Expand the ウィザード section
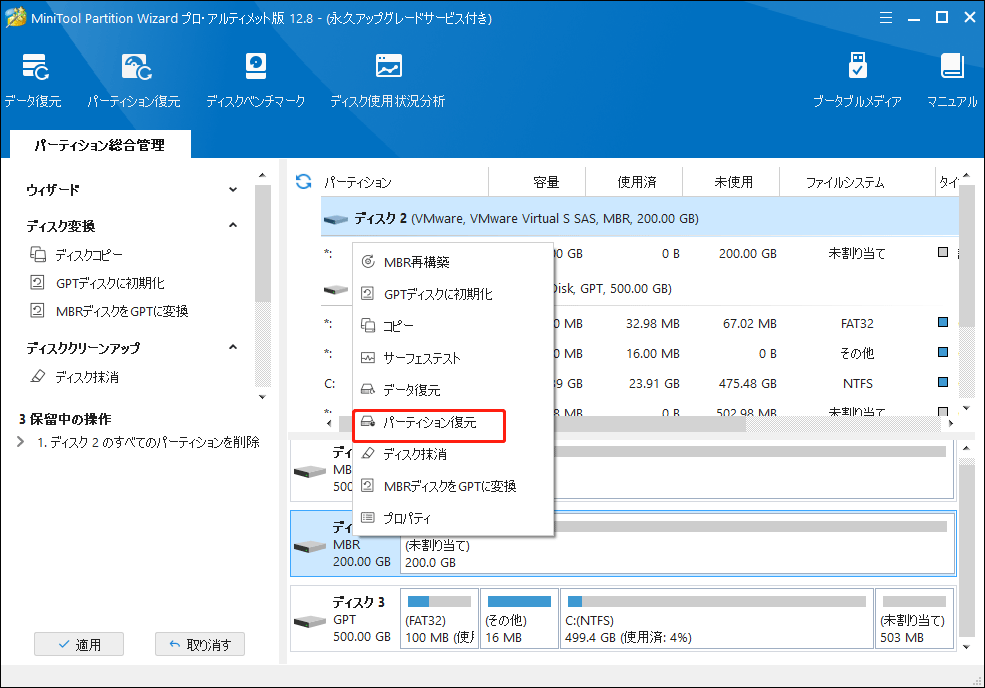985x688 pixels. [x=233, y=189]
